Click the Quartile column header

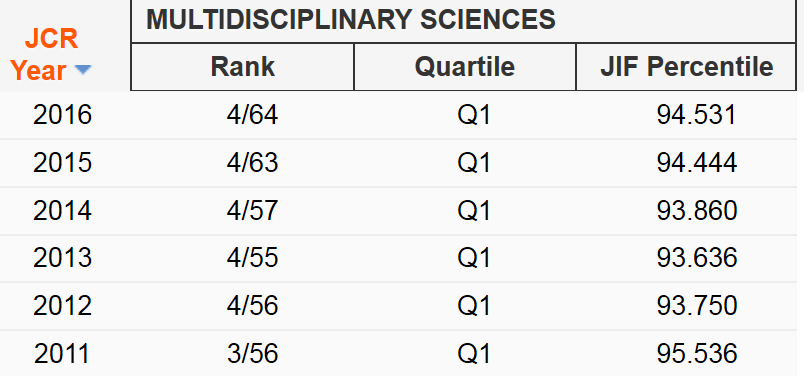pyautogui.click(x=465, y=67)
